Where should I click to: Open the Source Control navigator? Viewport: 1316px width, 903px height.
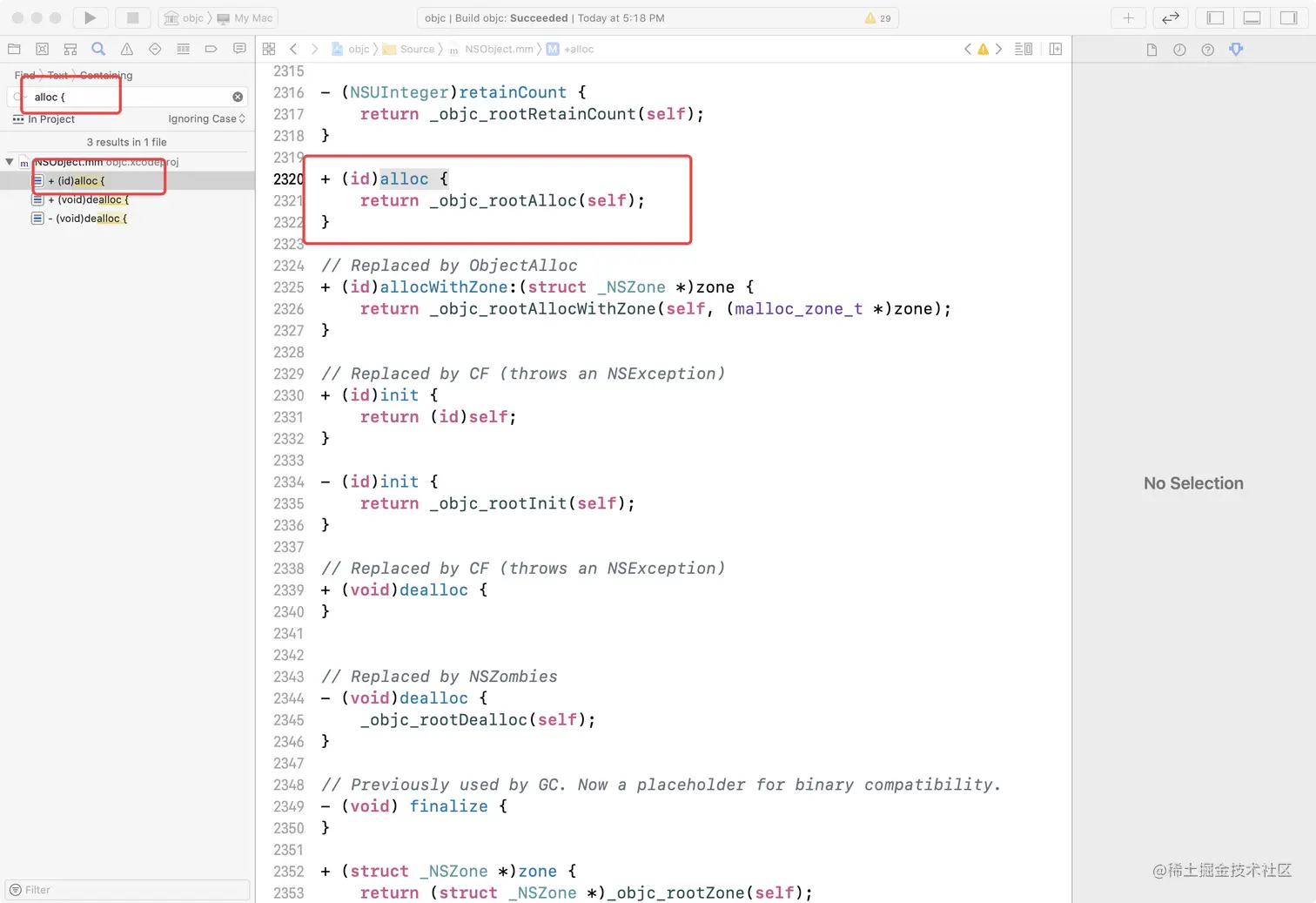tap(42, 49)
